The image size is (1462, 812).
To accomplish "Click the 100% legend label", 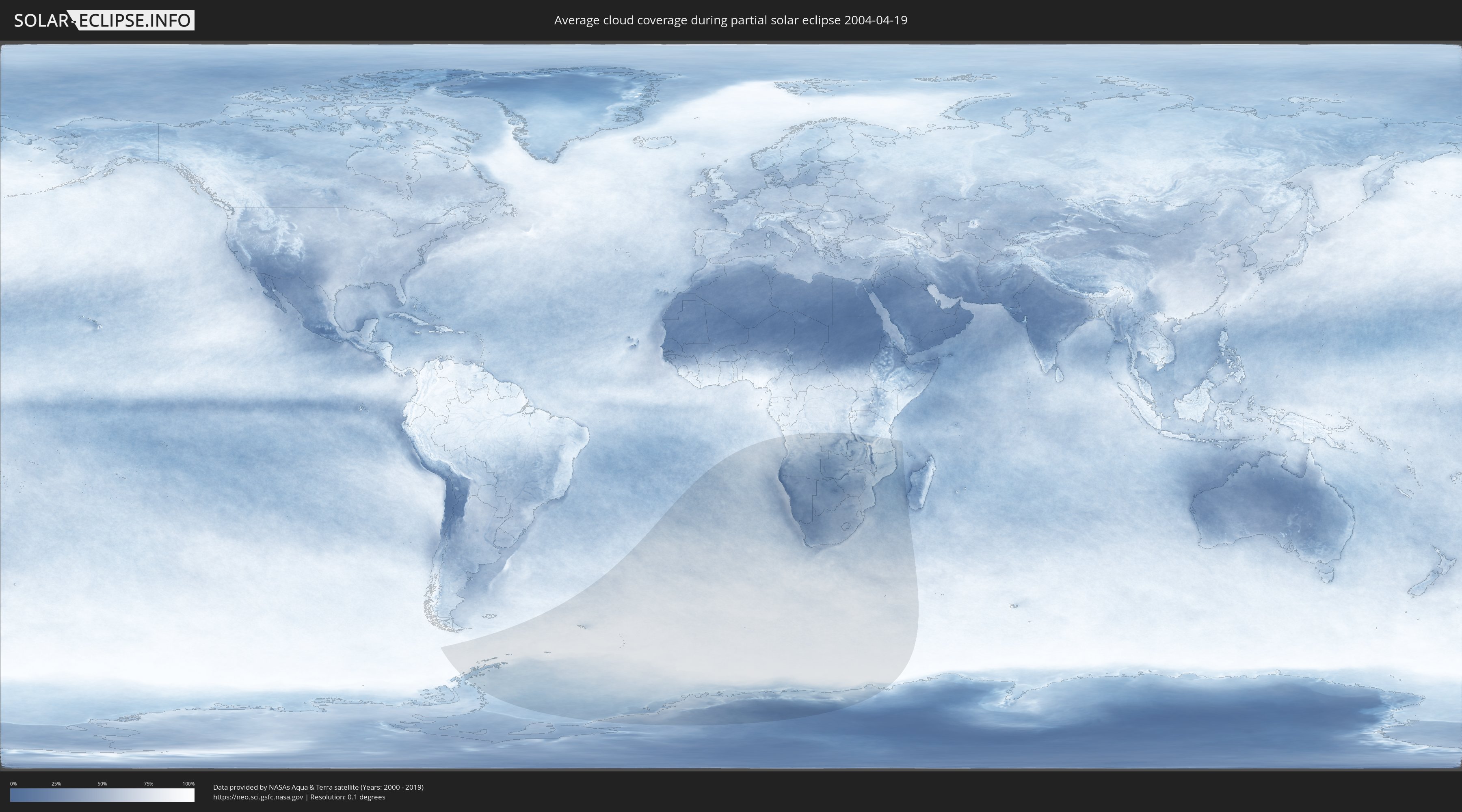I will 188,784.
